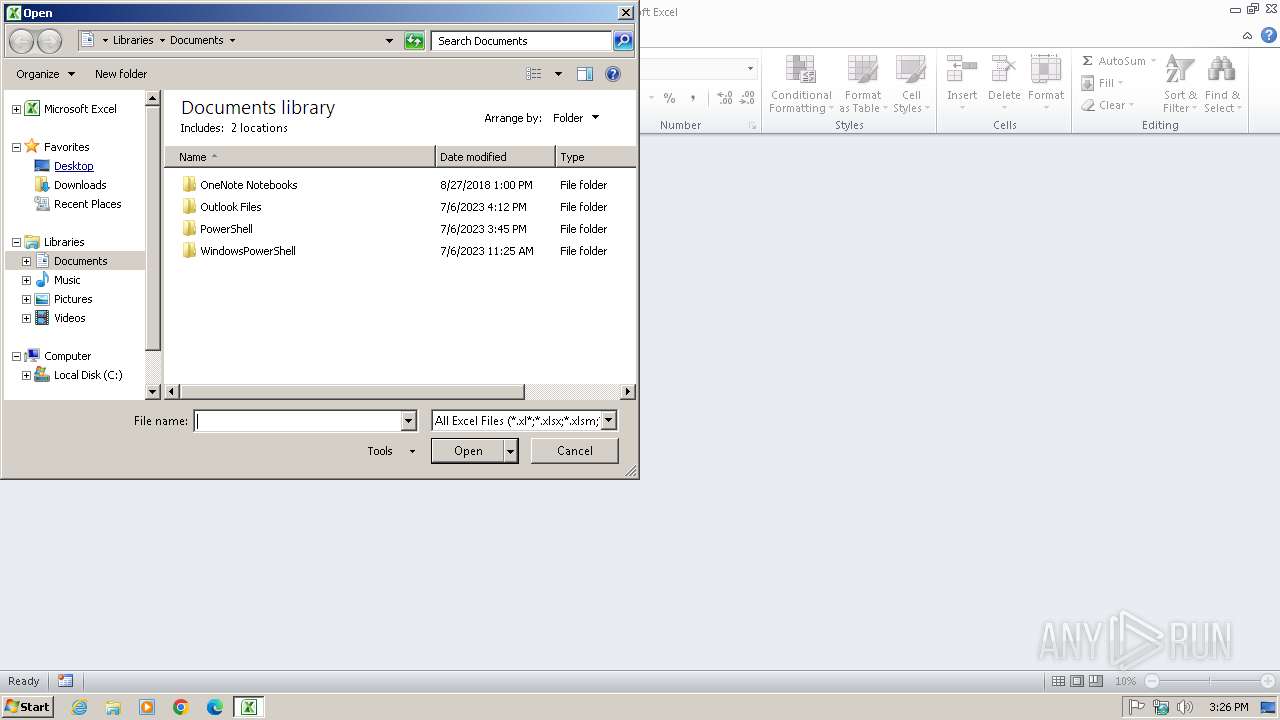This screenshot has width=1280, height=720.
Task: Click the Forward navigation arrow in Open dialog
Action: click(x=49, y=41)
